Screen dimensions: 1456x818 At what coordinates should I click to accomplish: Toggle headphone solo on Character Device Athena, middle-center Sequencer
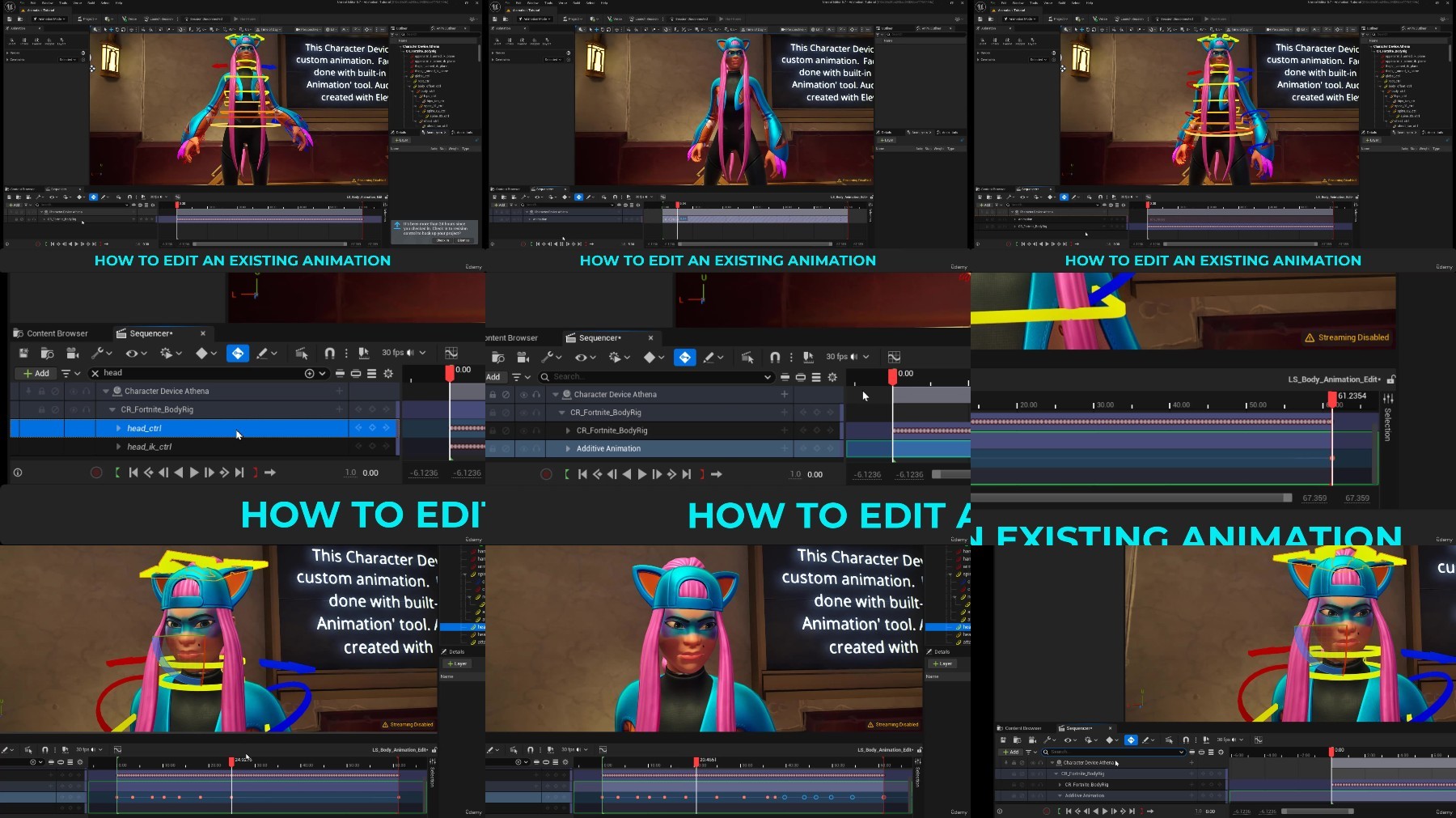tap(536, 395)
